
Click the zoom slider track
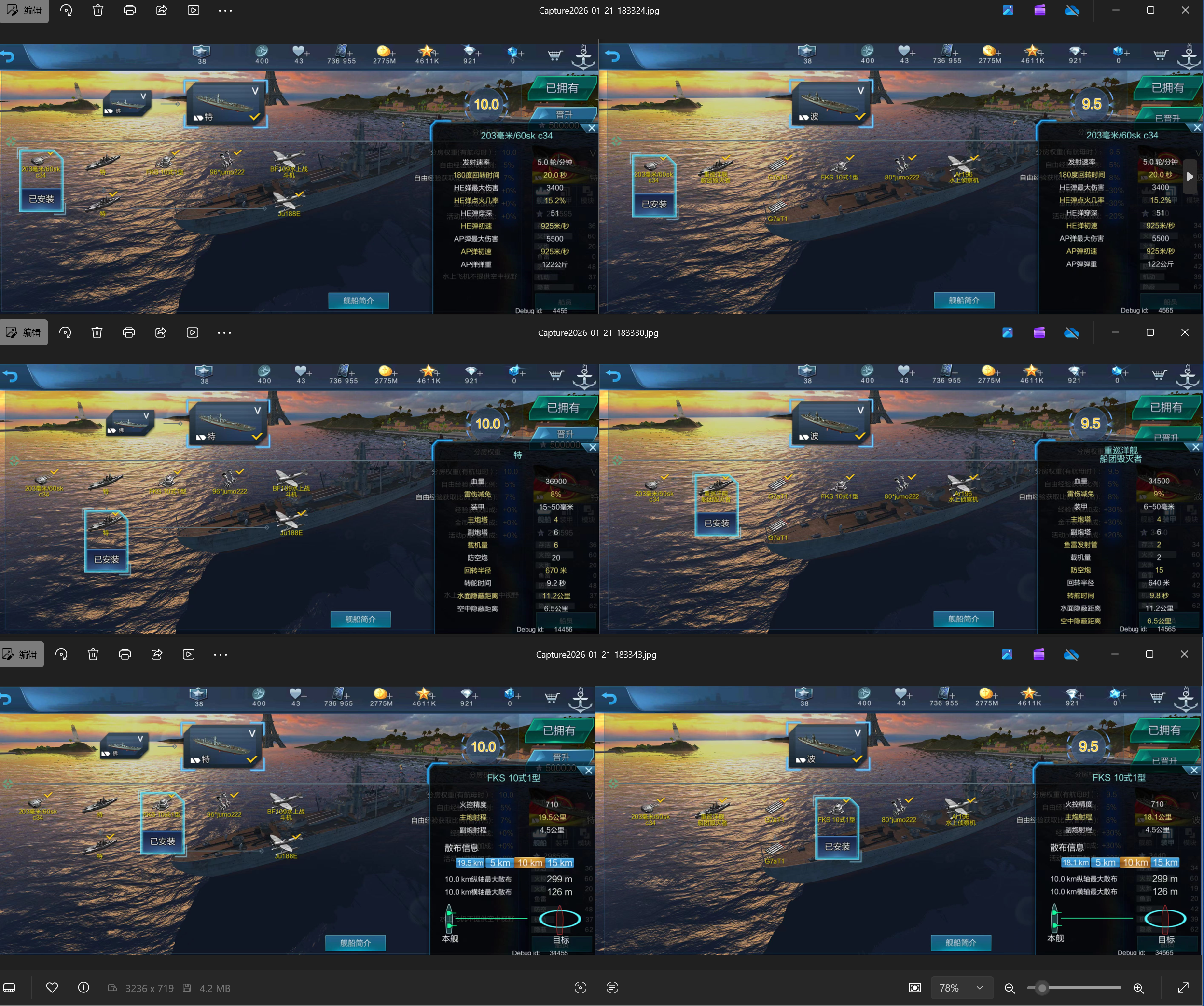click(1074, 988)
